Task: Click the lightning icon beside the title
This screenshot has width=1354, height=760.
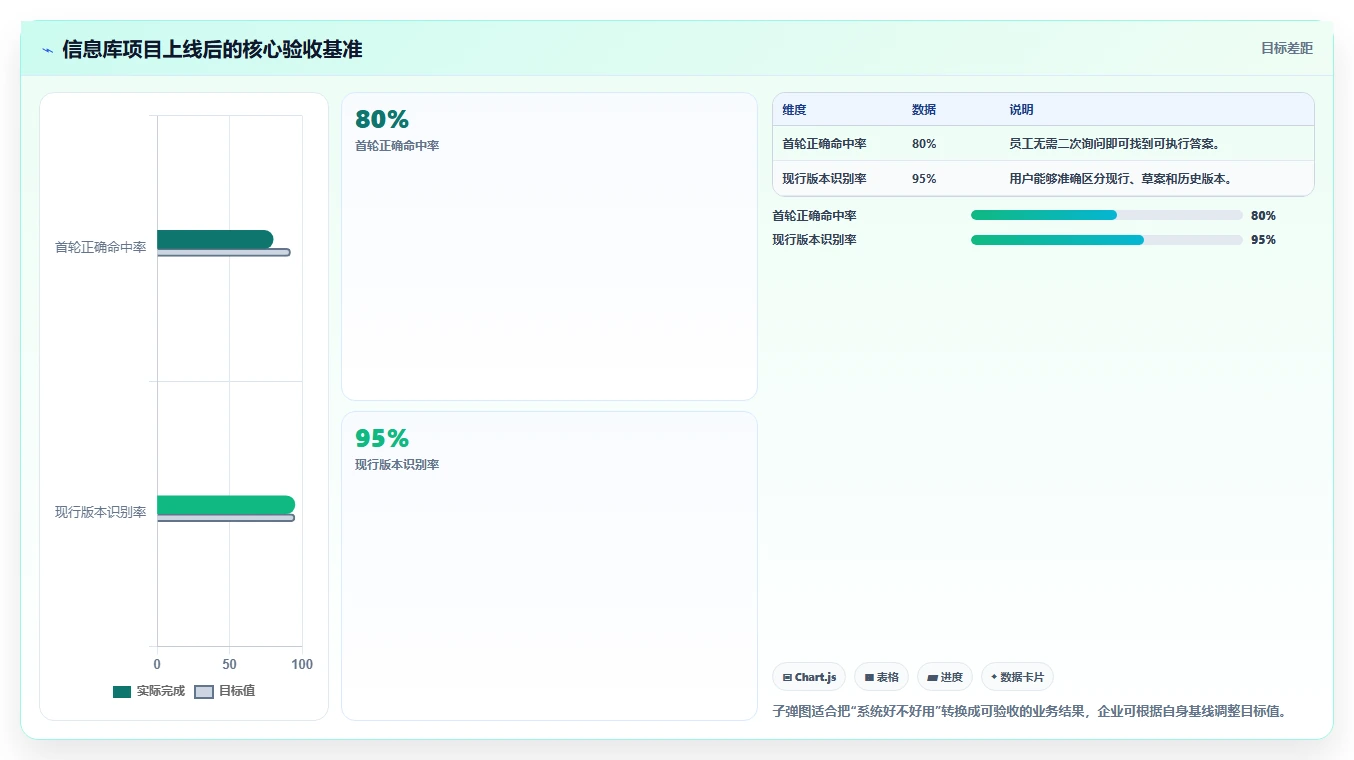Action: point(47,50)
